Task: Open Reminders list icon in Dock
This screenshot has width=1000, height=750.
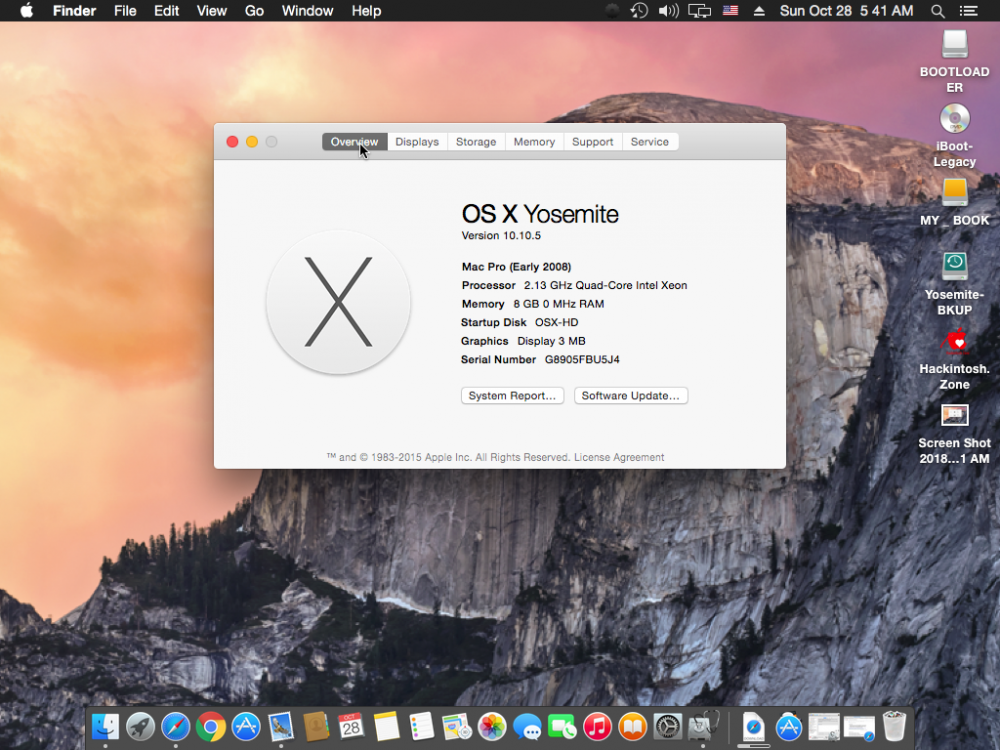Action: point(421,726)
